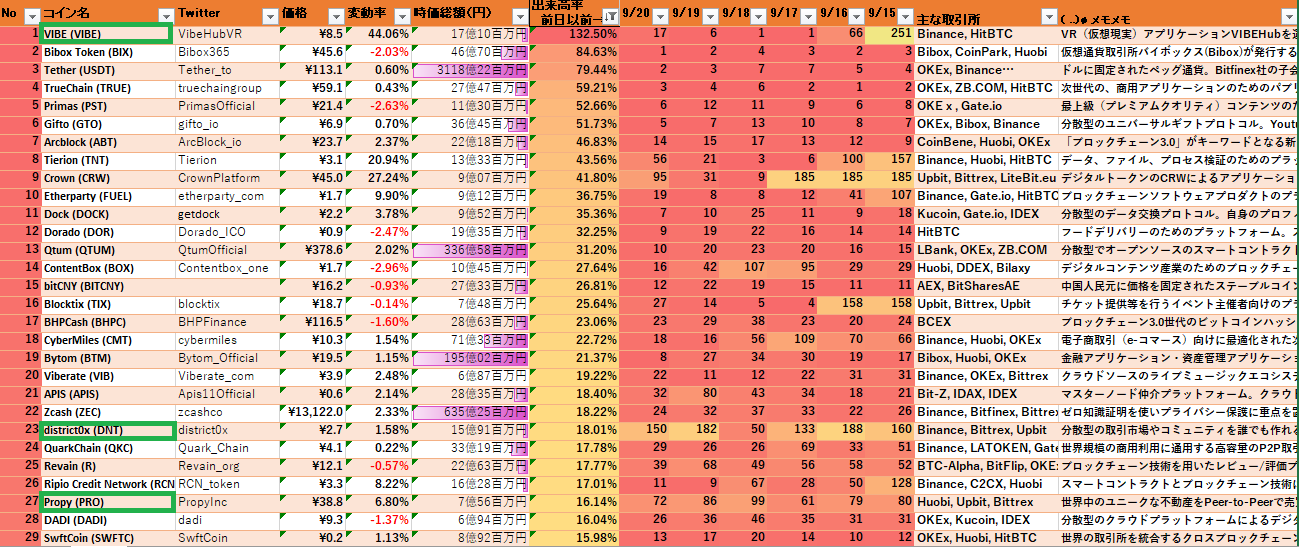The height and width of the screenshot is (547, 1299).
Task: Select the district0x (DNT) coin name cell
Action: pyautogui.click(x=105, y=430)
